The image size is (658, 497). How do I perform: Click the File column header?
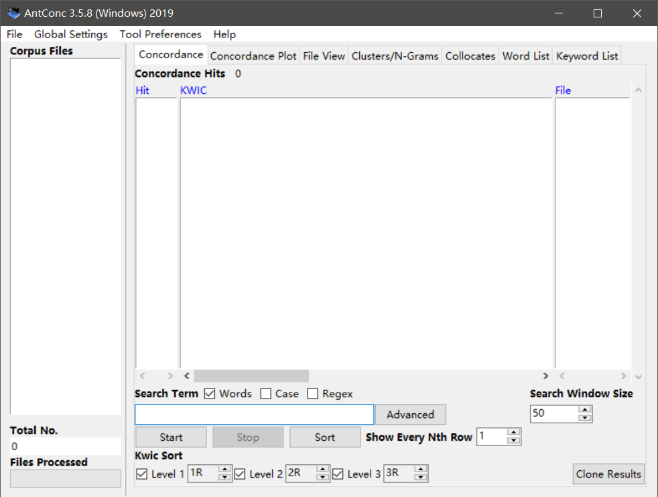[x=563, y=90]
